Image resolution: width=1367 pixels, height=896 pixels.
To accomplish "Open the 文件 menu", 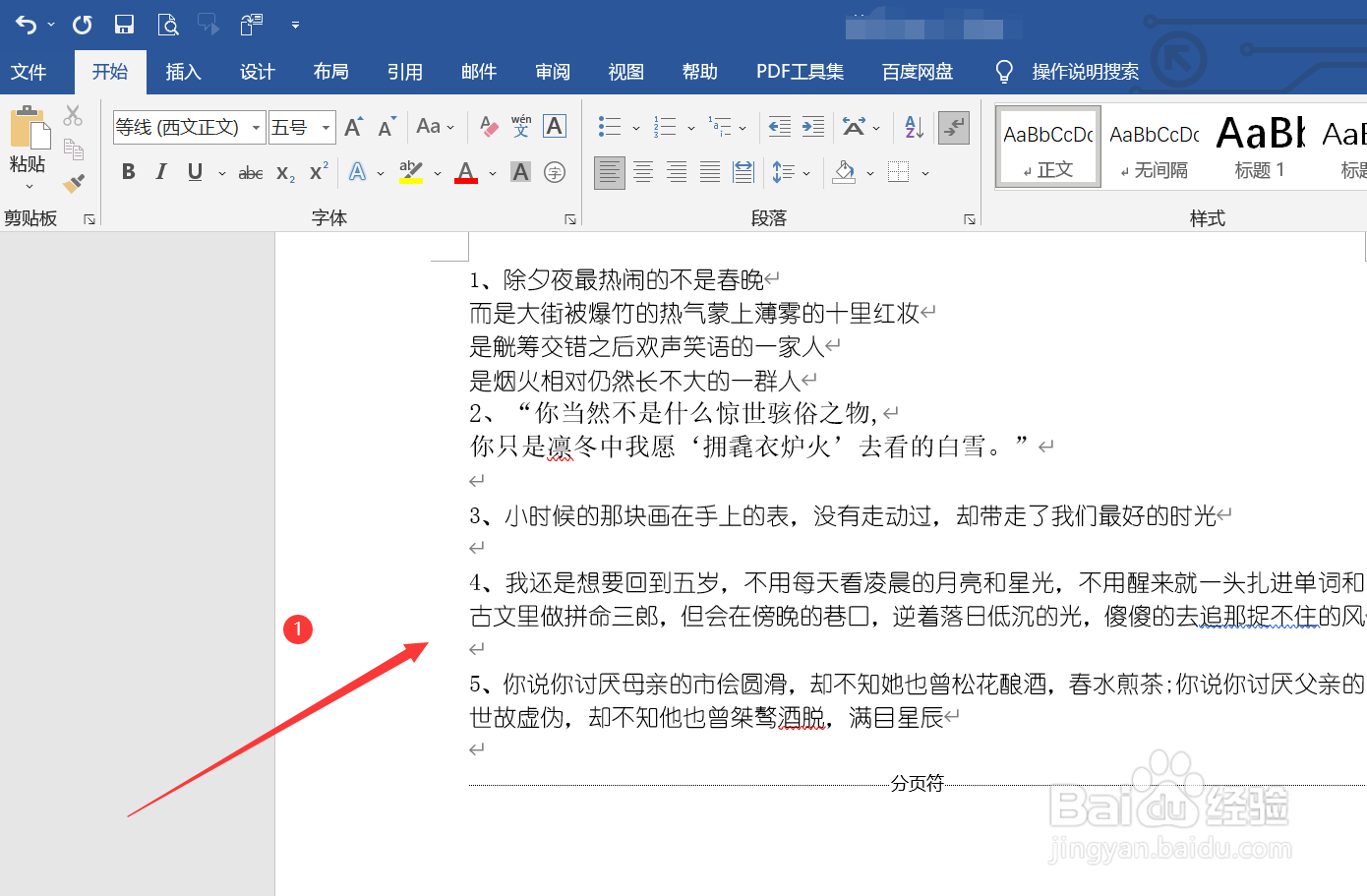I will pyautogui.click(x=30, y=72).
